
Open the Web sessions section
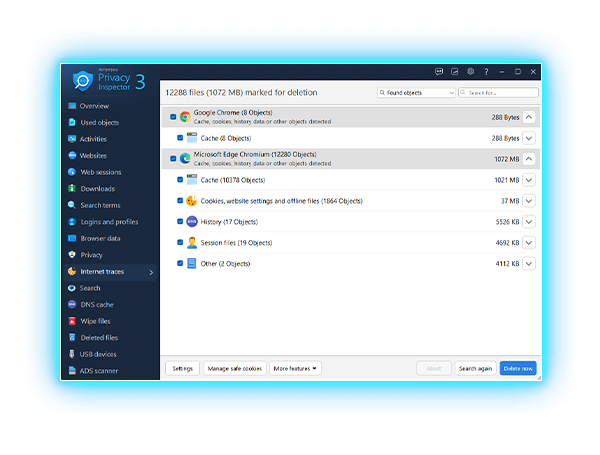[x=100, y=172]
